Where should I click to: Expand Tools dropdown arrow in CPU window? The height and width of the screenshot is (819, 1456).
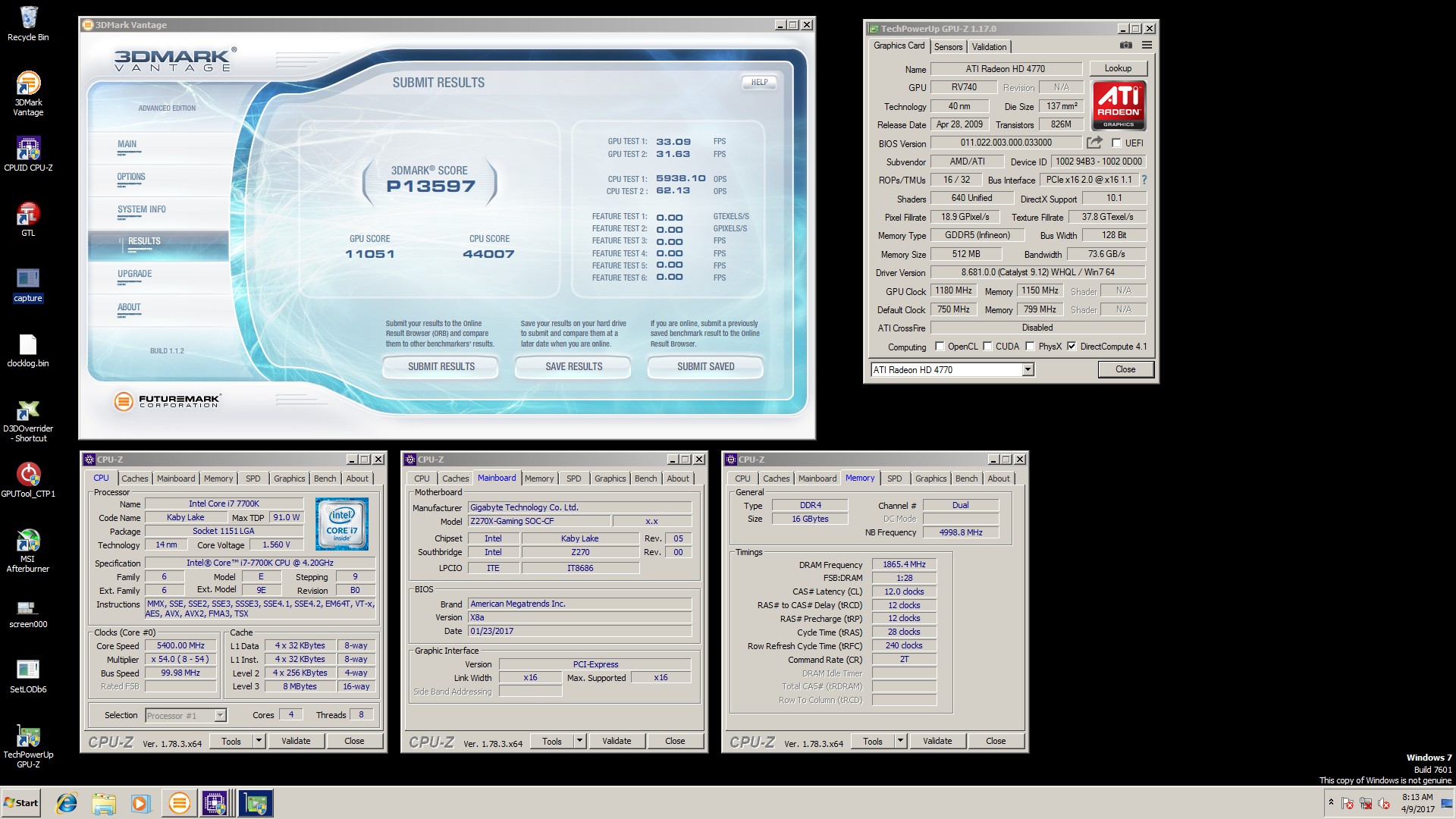[259, 741]
